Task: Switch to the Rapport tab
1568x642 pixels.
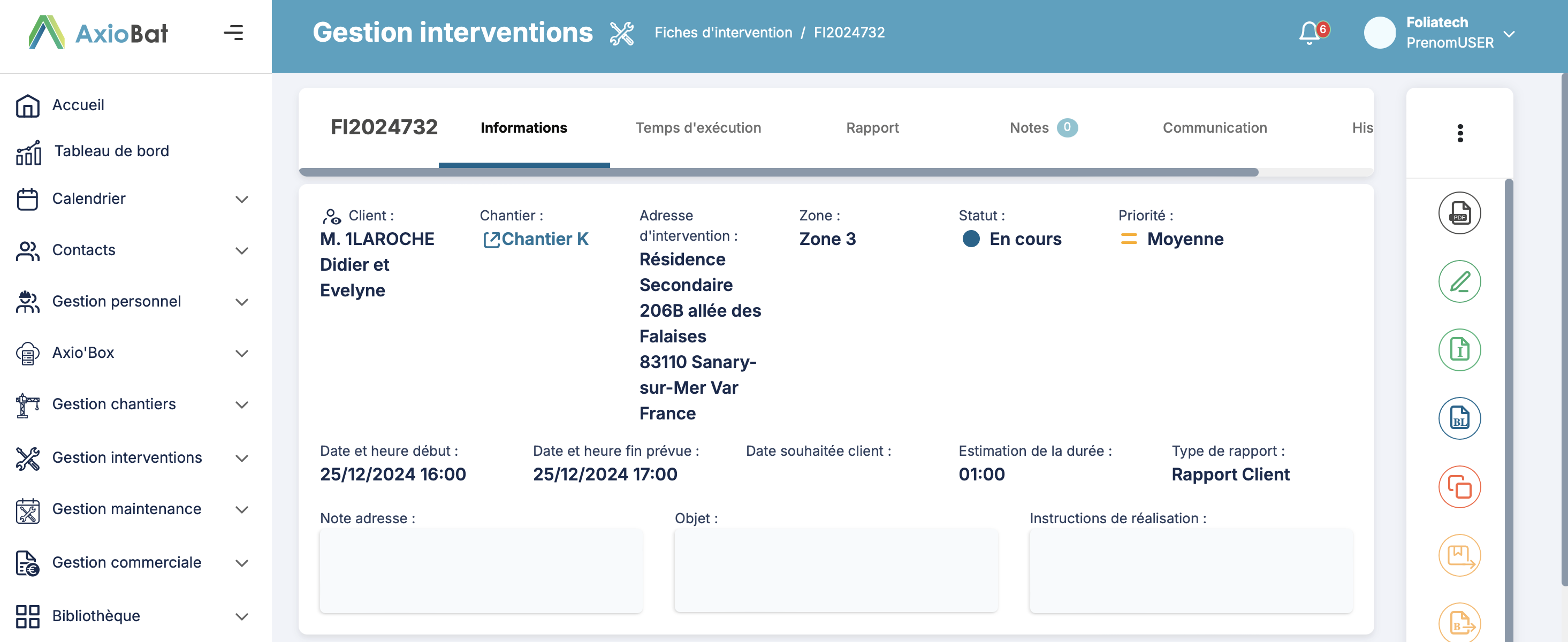Action: coord(872,128)
